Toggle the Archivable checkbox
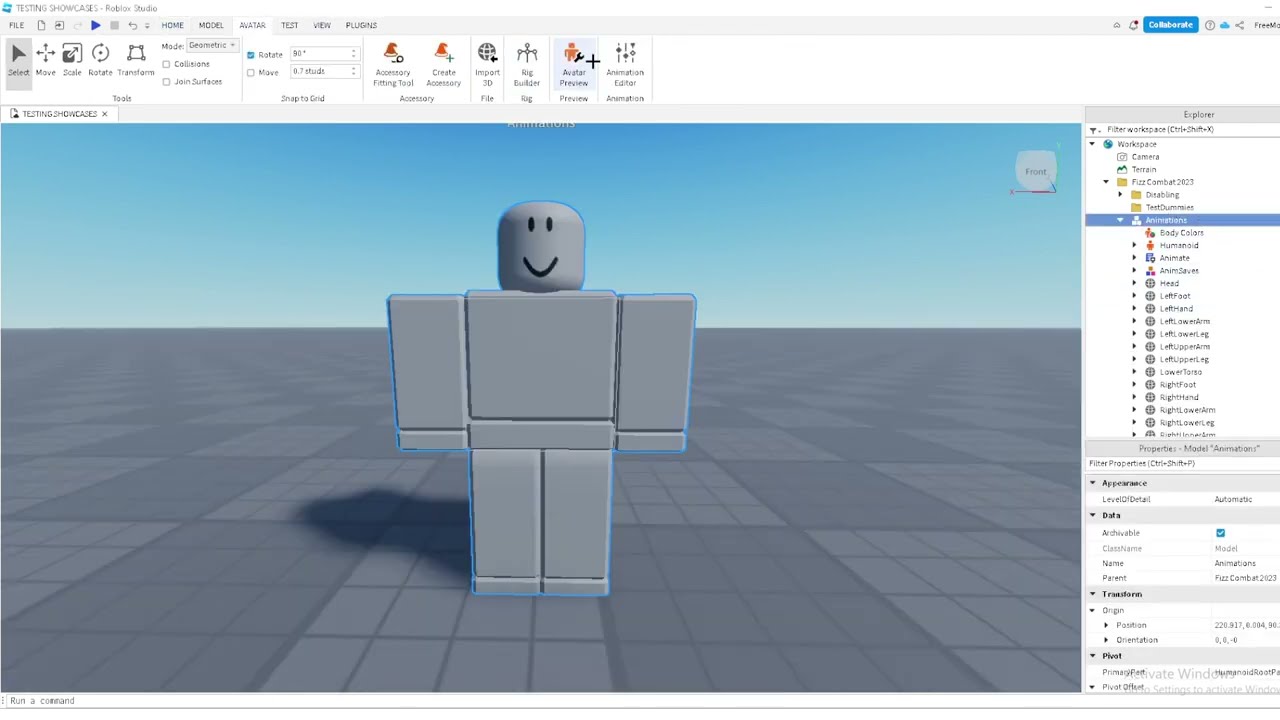This screenshot has width=1280, height=720. [1220, 533]
